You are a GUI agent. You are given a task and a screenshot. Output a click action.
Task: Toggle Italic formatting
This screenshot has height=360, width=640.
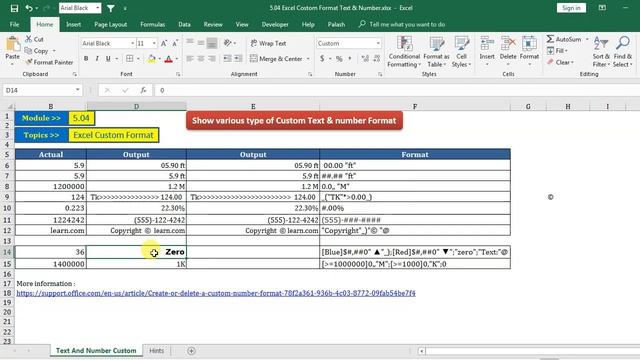(x=97, y=59)
